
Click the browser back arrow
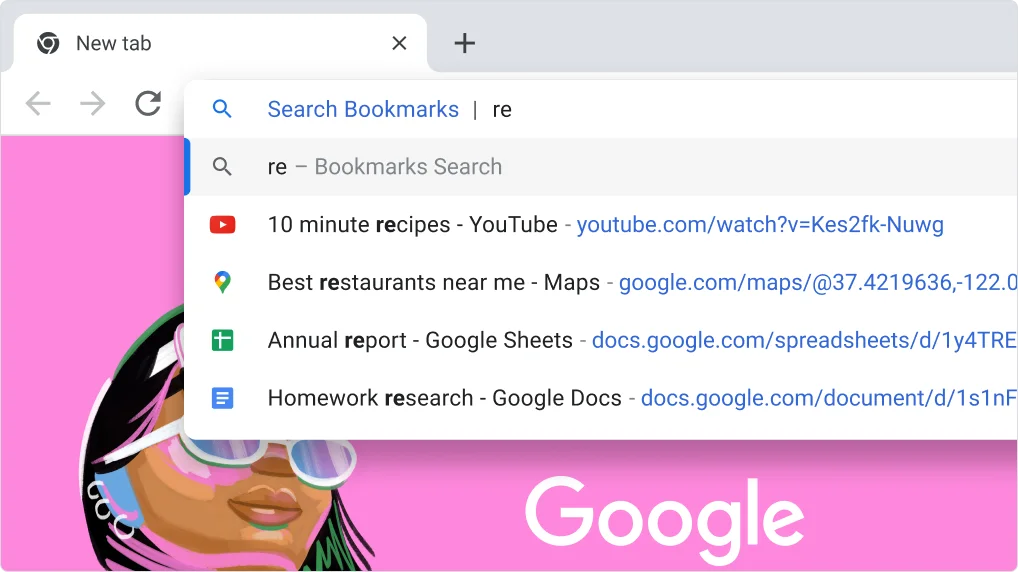pos(38,103)
